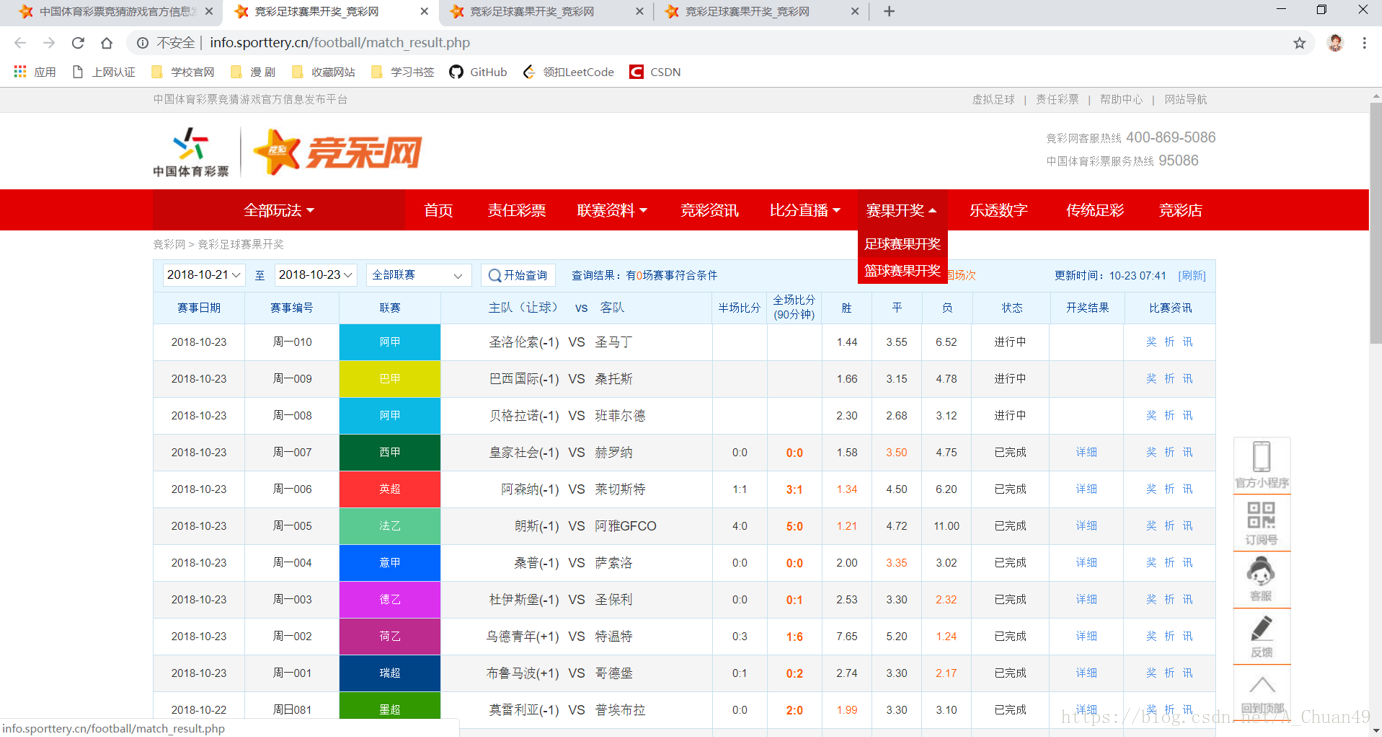Open 官方小程序 sidebar icon

[x=1262, y=465]
